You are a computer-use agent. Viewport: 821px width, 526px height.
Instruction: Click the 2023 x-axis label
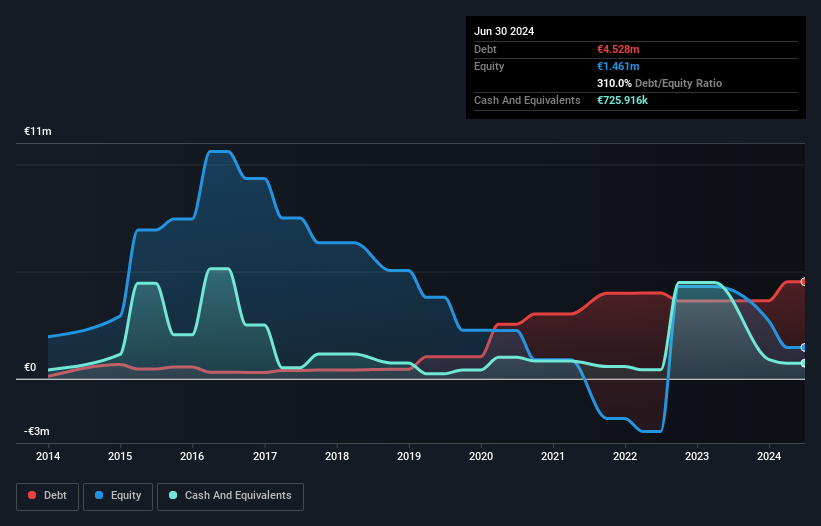click(697, 456)
